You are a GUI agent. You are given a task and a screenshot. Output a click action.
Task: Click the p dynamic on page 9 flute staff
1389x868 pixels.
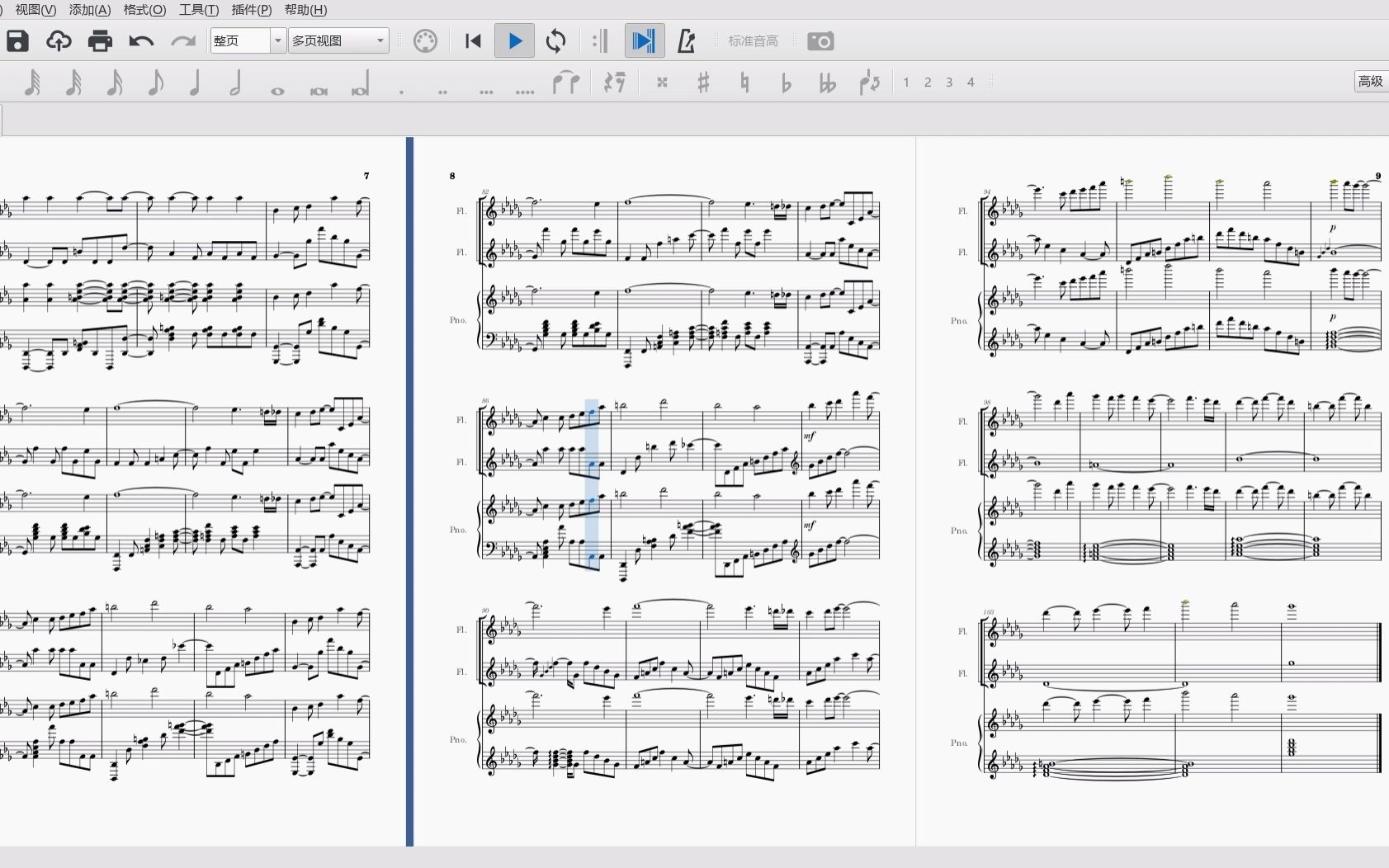1332,229
